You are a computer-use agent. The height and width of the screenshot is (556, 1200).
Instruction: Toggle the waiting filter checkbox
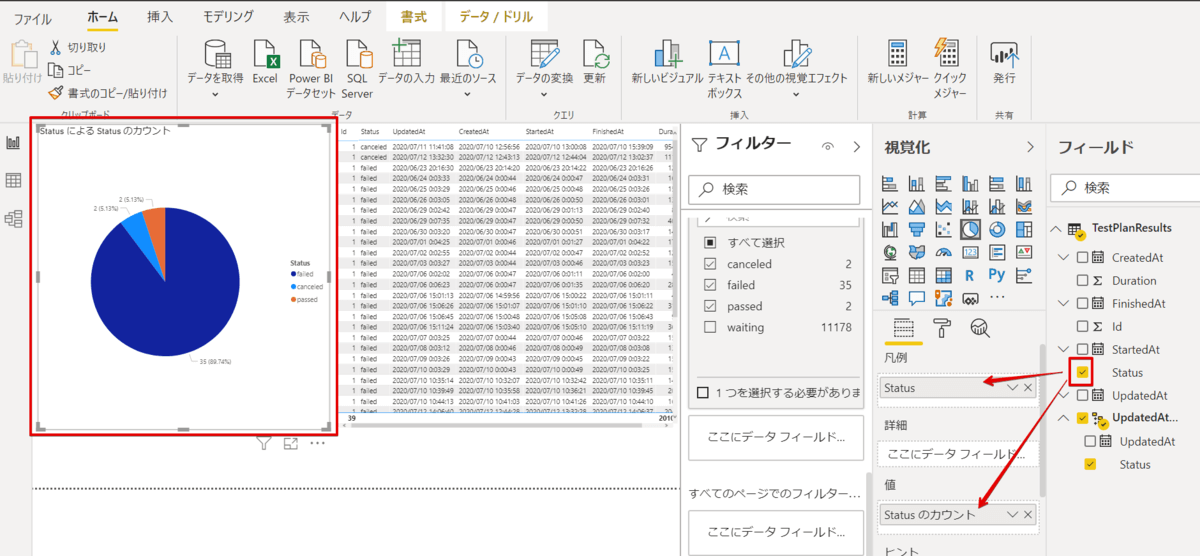pos(710,327)
